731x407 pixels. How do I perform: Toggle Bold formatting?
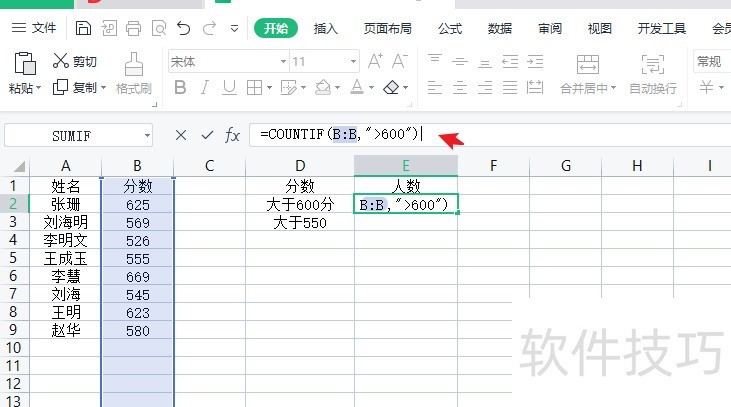tap(180, 87)
